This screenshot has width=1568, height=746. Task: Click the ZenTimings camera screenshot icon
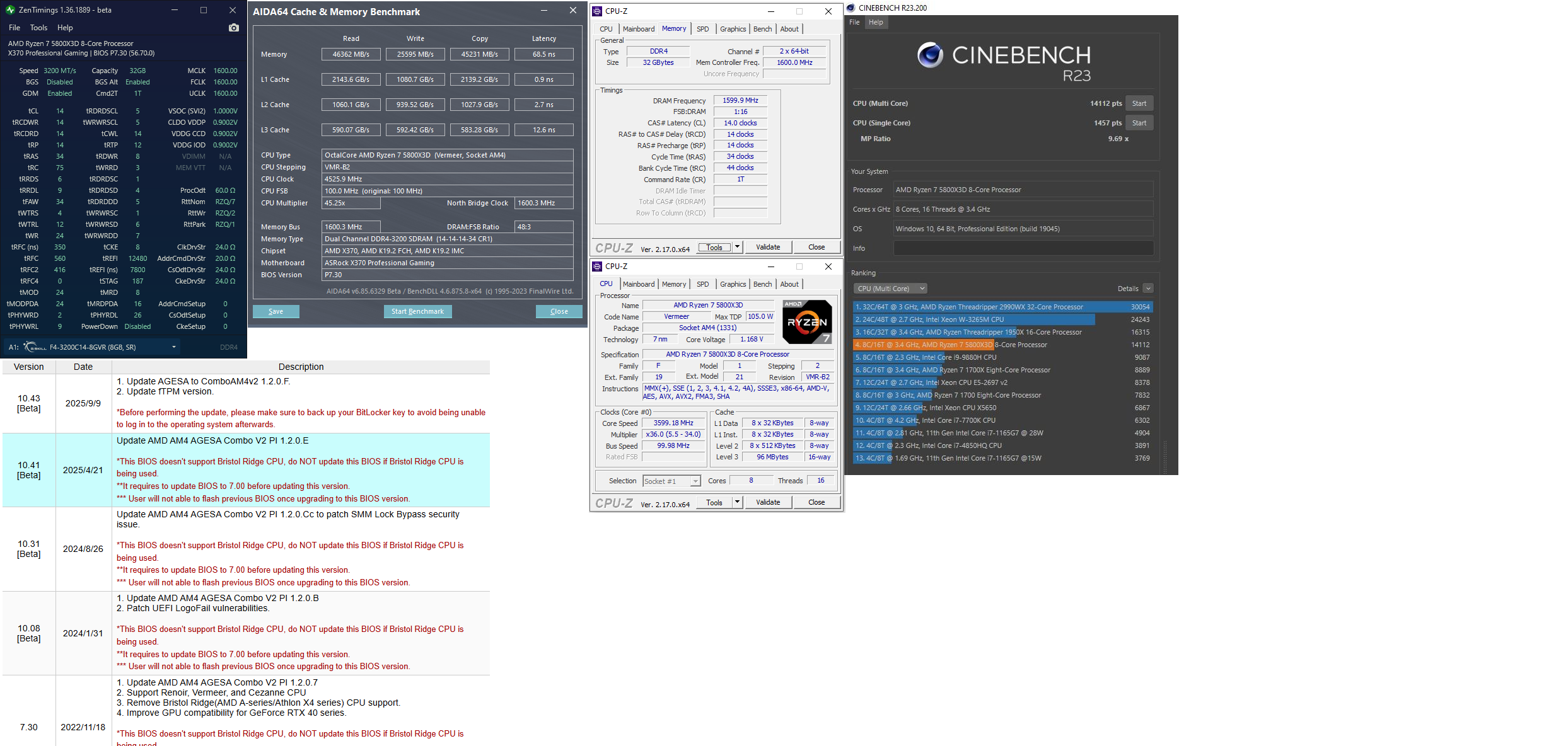[x=234, y=28]
